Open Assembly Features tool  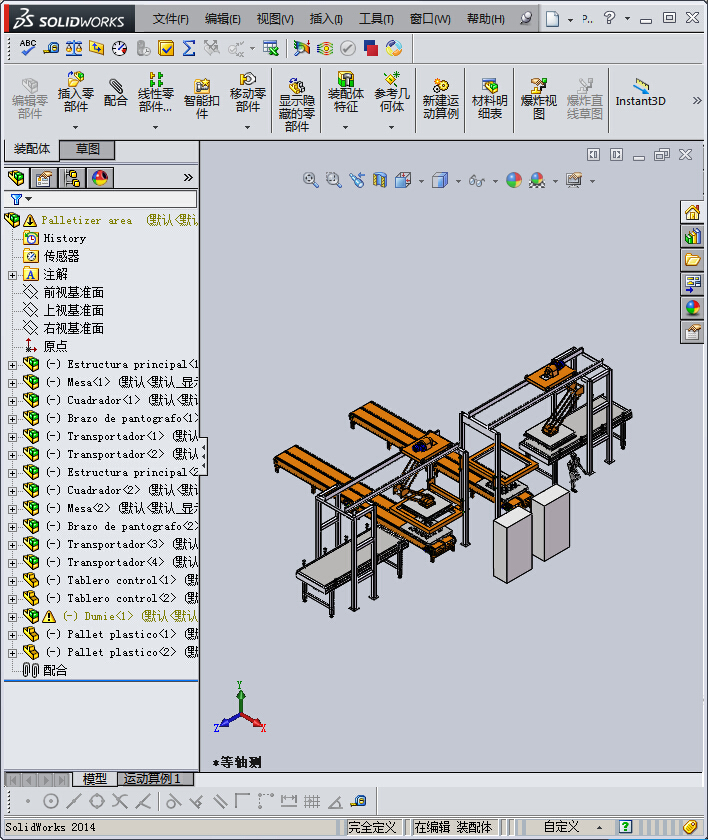click(345, 92)
